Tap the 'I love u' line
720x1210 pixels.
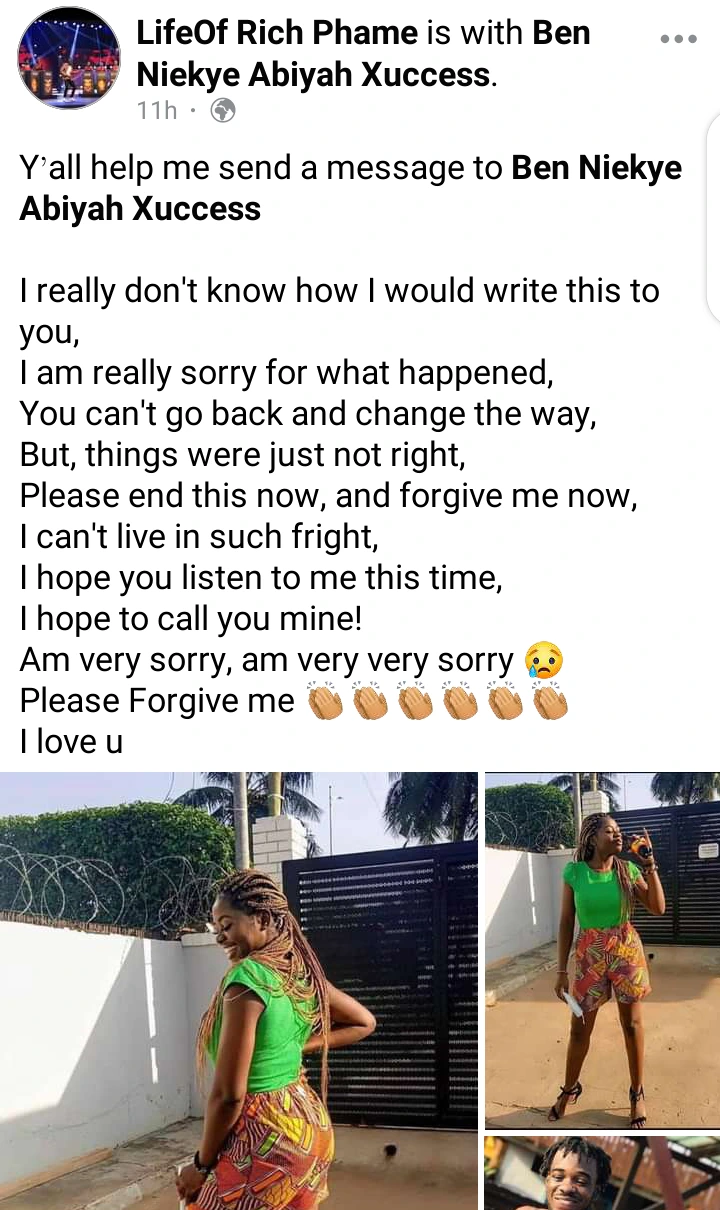[x=71, y=742]
